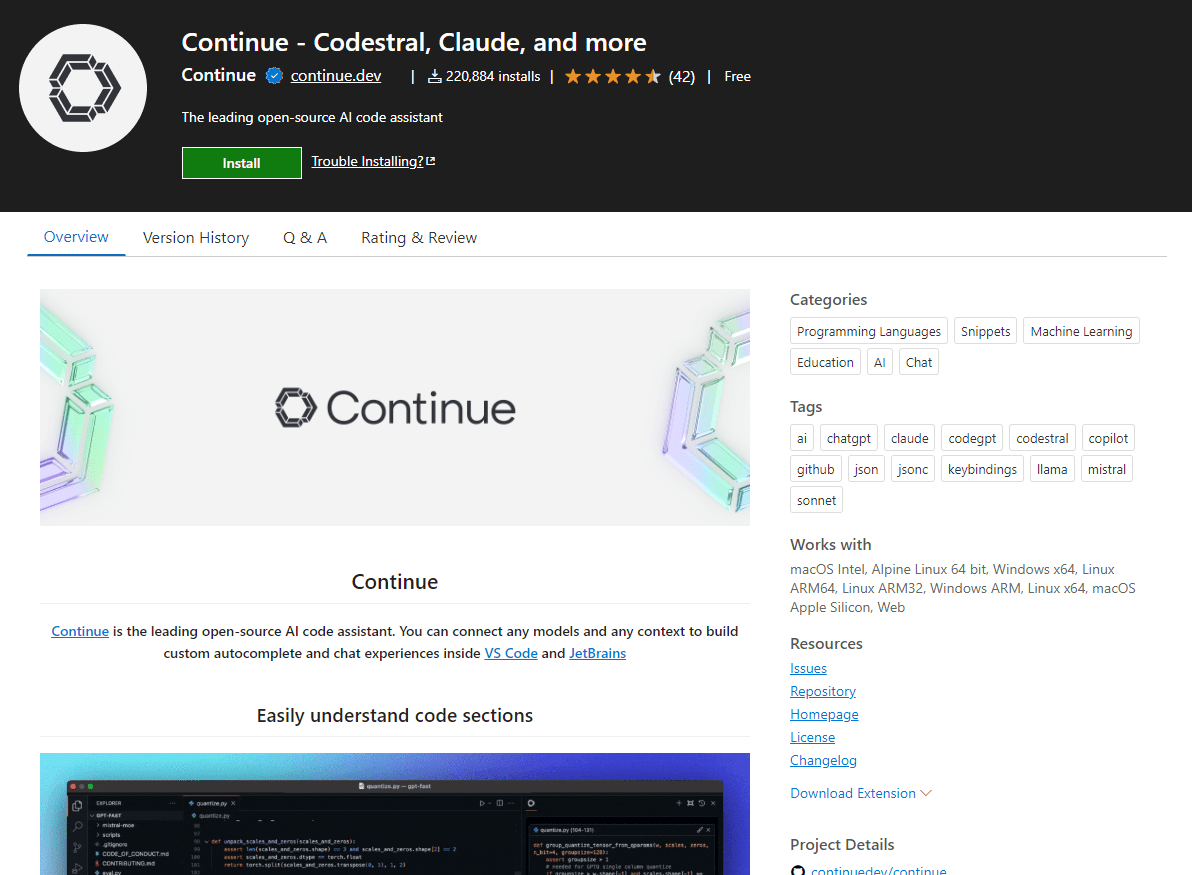Click the codegpt tag
The image size is (1192, 875).
coord(972,439)
